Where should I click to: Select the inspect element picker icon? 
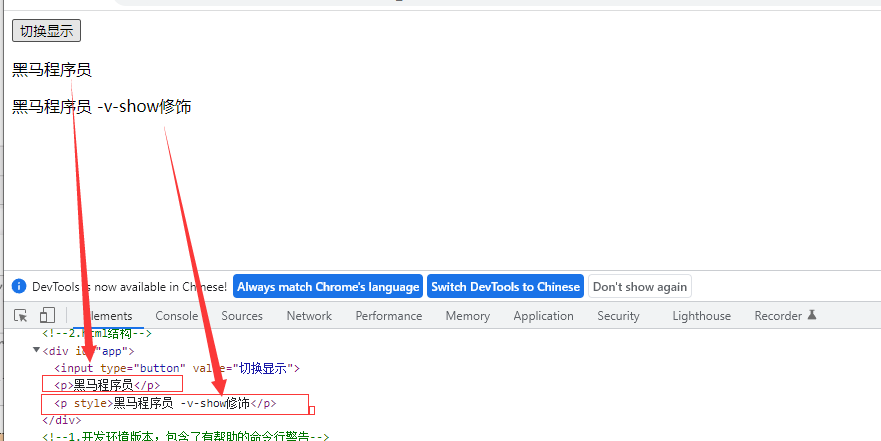(x=21, y=316)
